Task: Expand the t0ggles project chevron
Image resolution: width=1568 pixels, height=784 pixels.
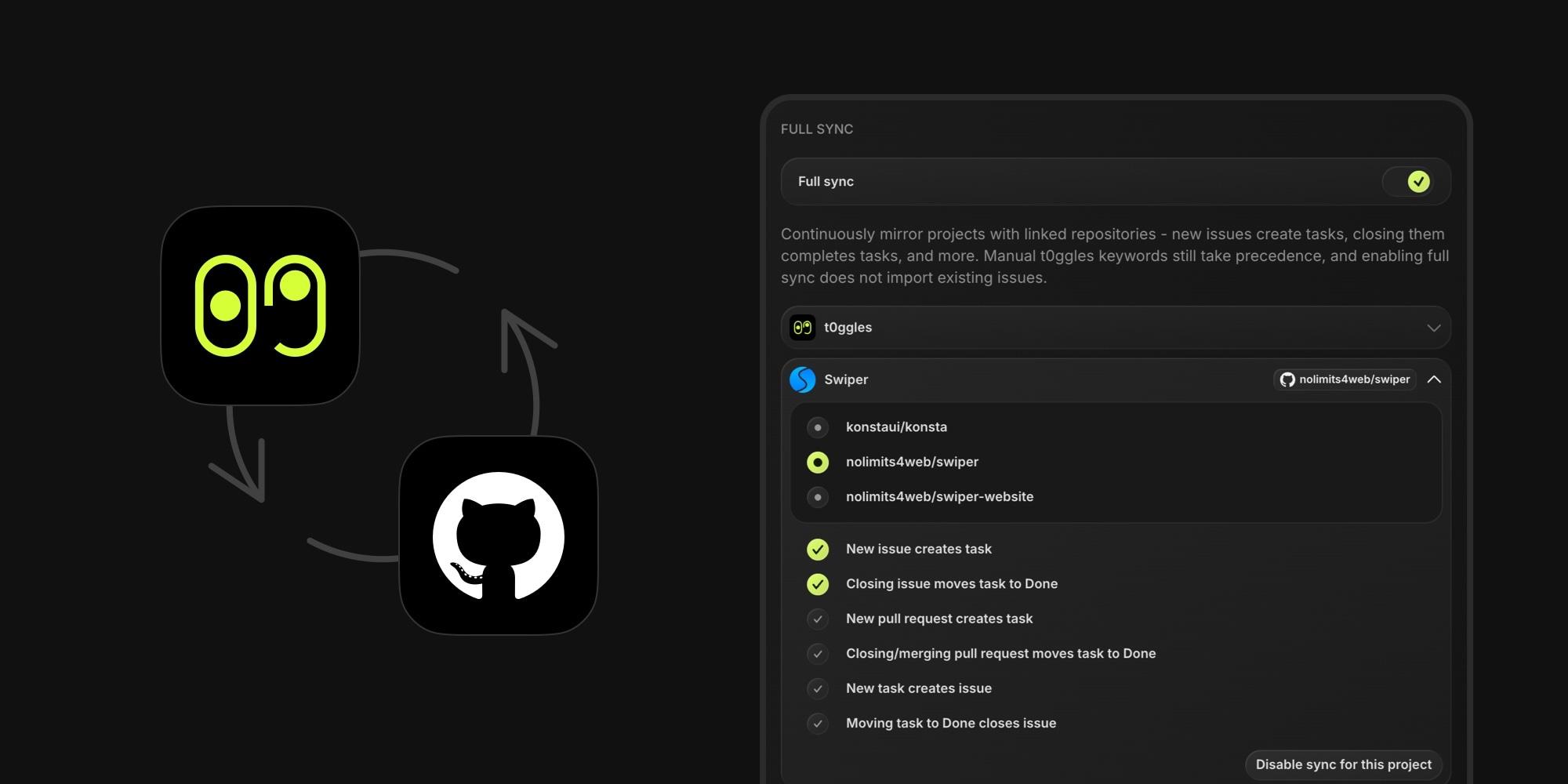Action: (1434, 328)
